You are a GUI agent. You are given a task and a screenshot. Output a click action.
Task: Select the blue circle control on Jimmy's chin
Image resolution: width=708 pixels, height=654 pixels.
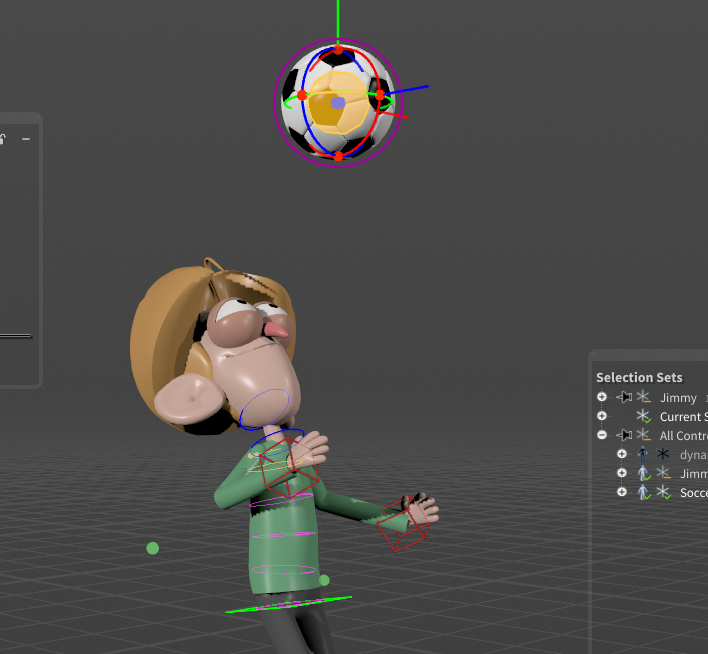(x=264, y=409)
